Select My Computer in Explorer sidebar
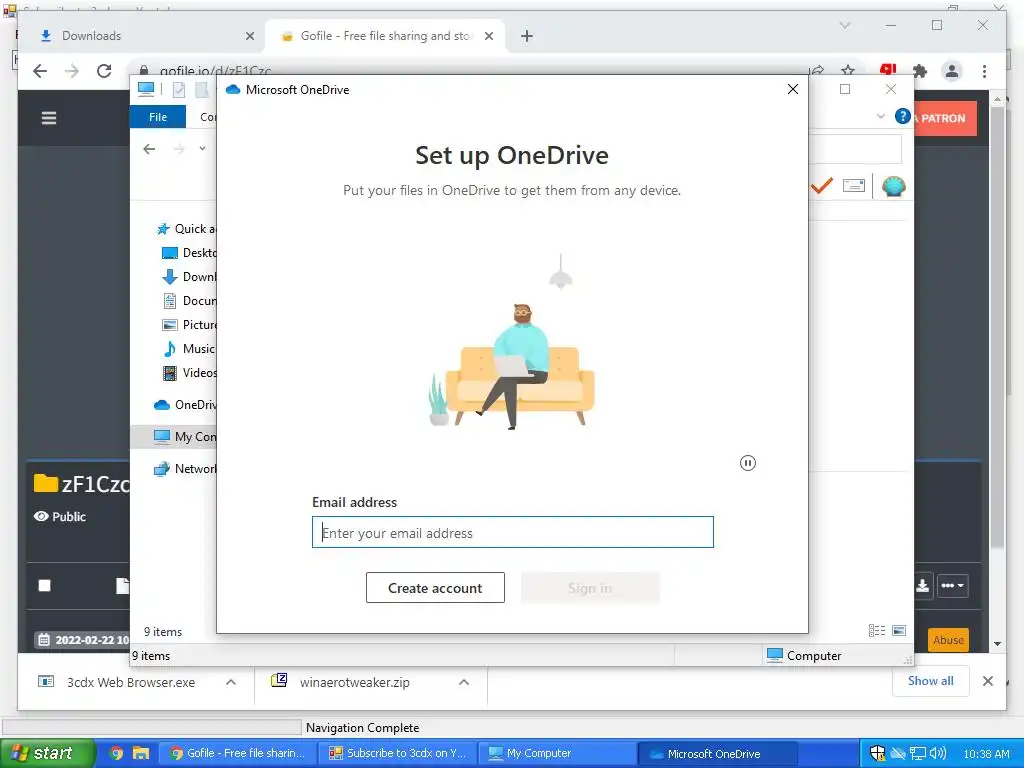Screen dimensions: 1024x768 point(185,437)
